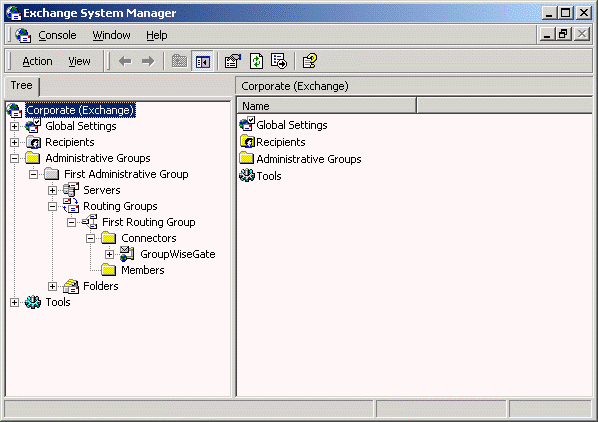Open Properties via toolbar icon
The width and height of the screenshot is (598, 422).
[x=233, y=61]
